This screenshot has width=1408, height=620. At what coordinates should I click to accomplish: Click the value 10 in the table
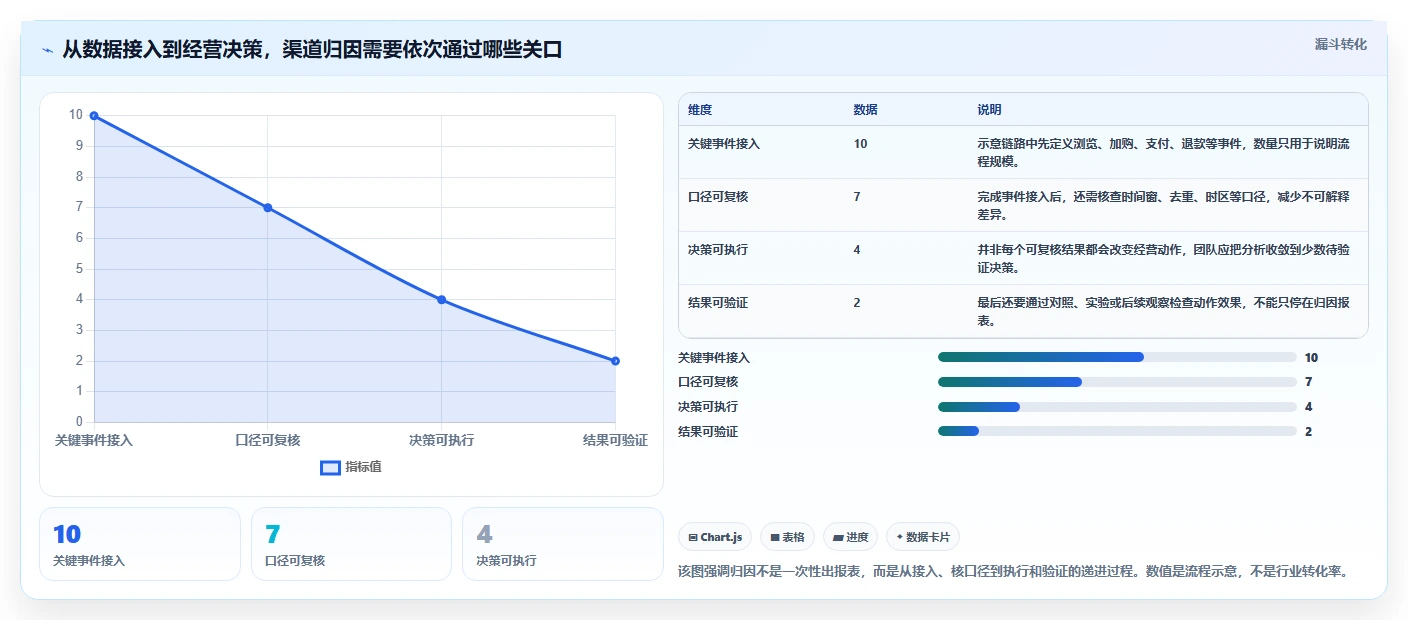tap(861, 144)
